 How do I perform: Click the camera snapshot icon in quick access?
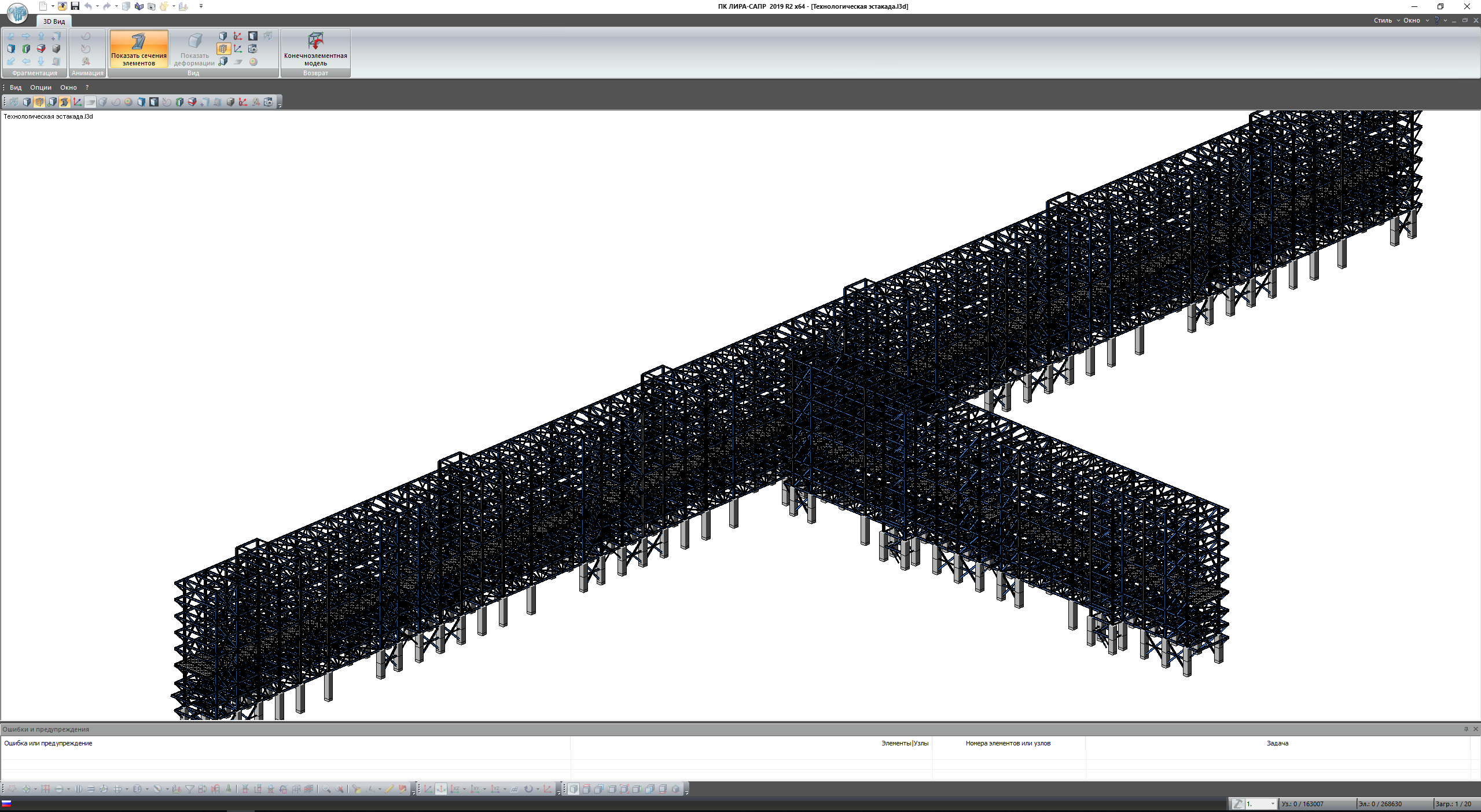tap(152, 6)
